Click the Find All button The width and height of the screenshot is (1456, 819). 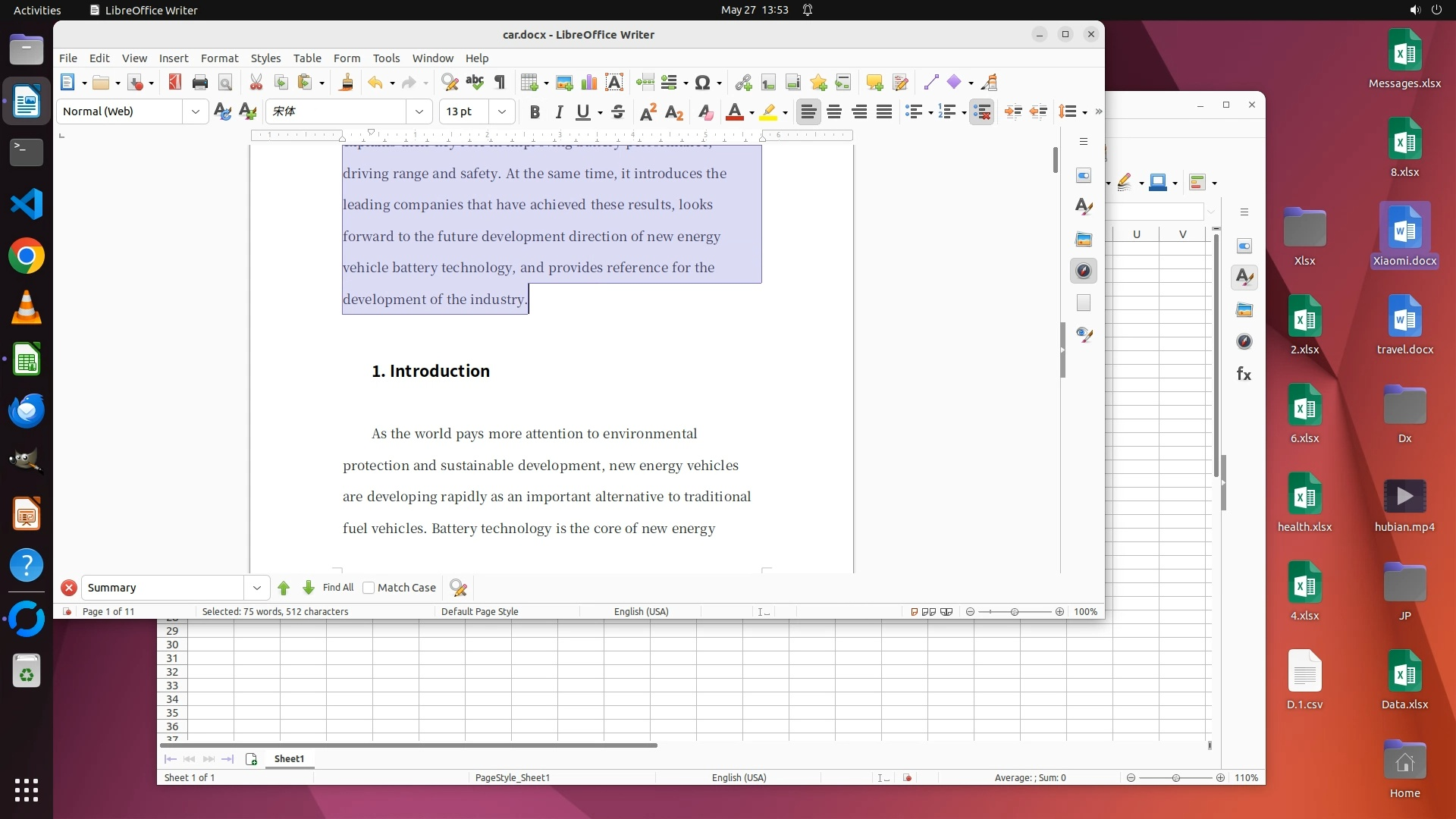point(337,588)
